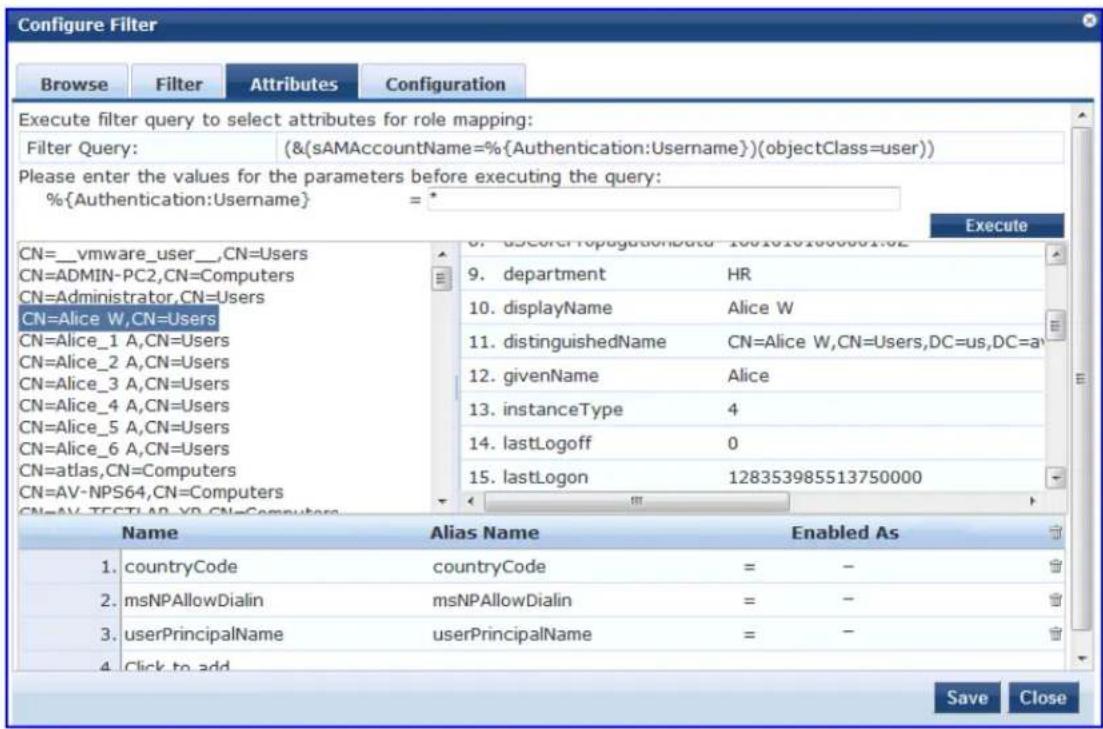Switch to the Browse tab
The height and width of the screenshot is (729, 1103).
point(73,83)
